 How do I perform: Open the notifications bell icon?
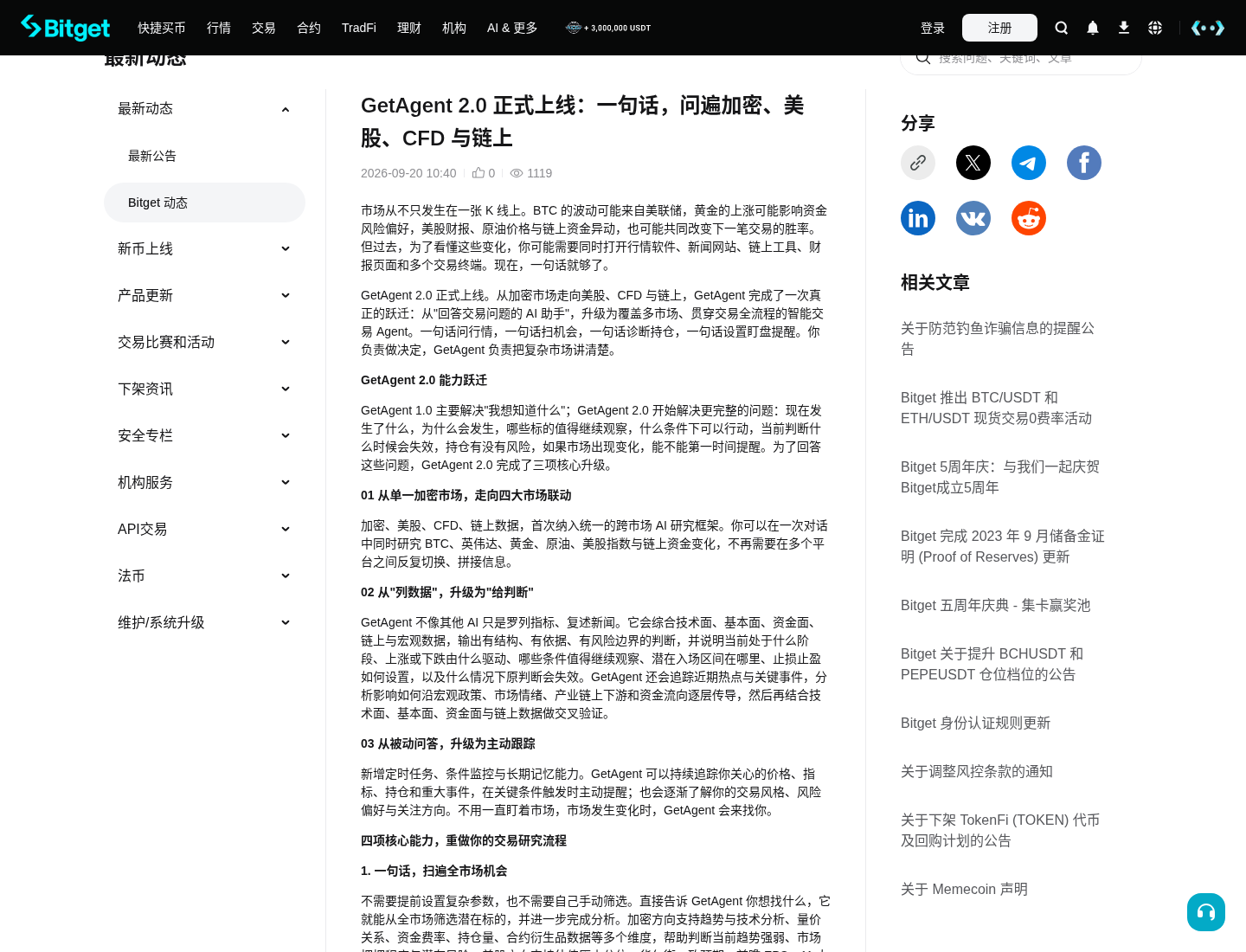click(1093, 28)
